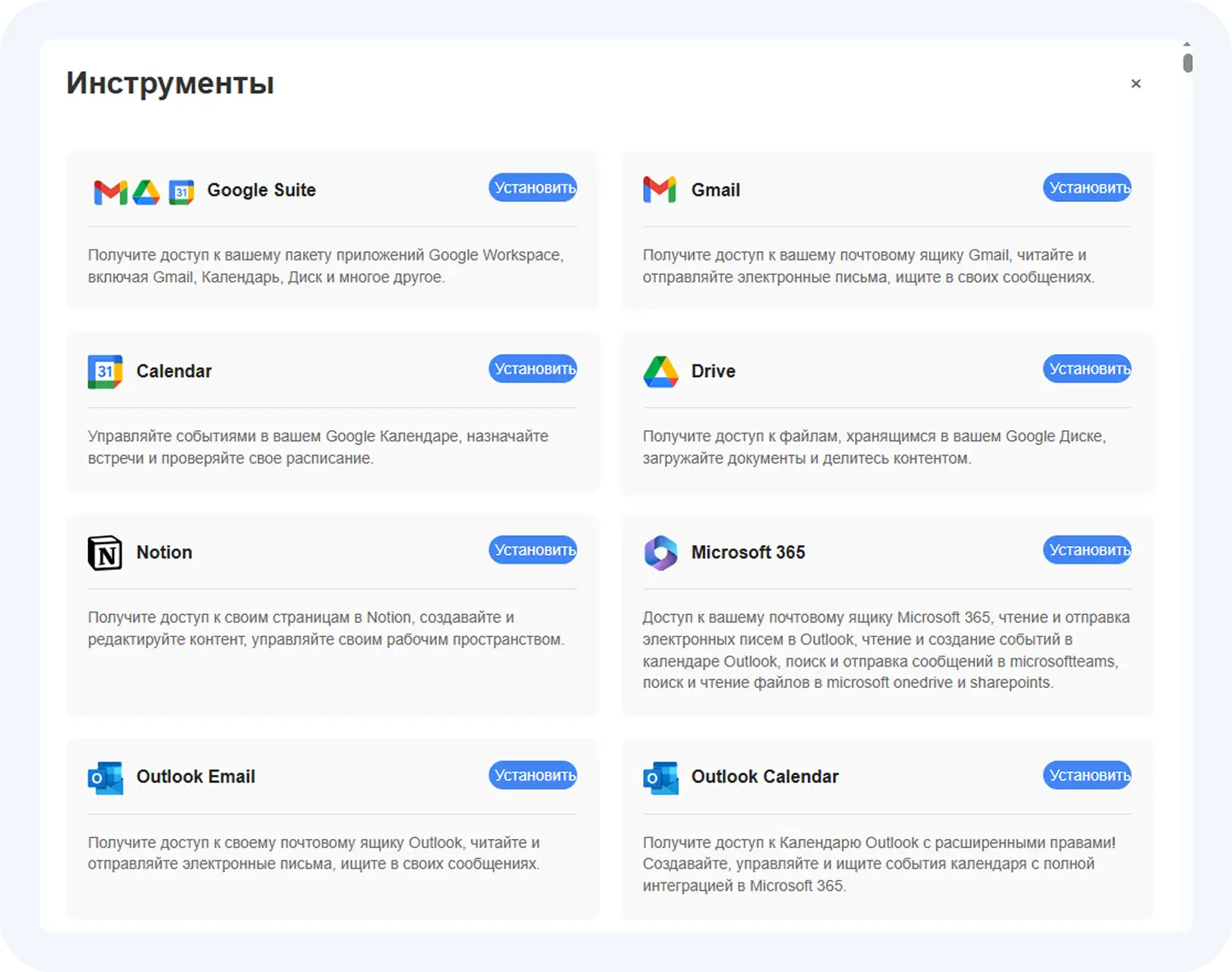Click the Outlook Email logo icon

(105, 777)
